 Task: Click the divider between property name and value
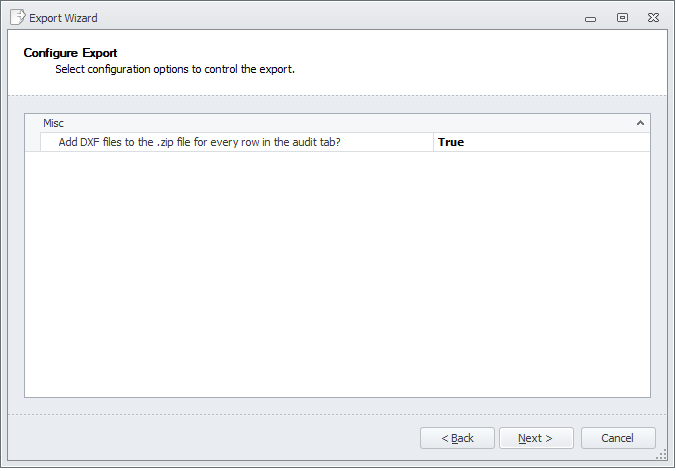(x=434, y=142)
